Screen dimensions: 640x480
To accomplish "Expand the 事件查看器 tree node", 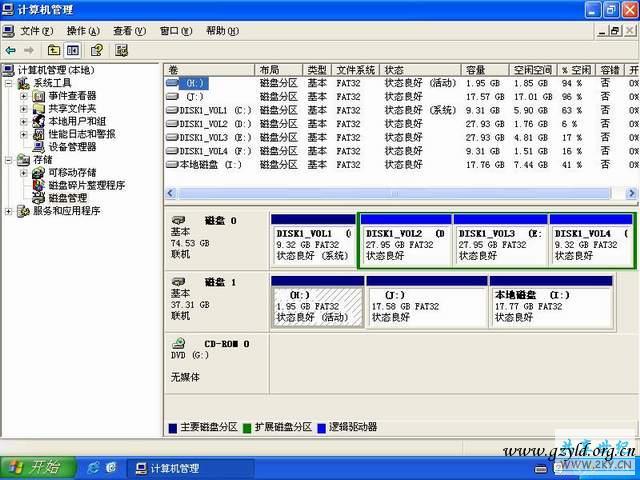I will coord(24,95).
